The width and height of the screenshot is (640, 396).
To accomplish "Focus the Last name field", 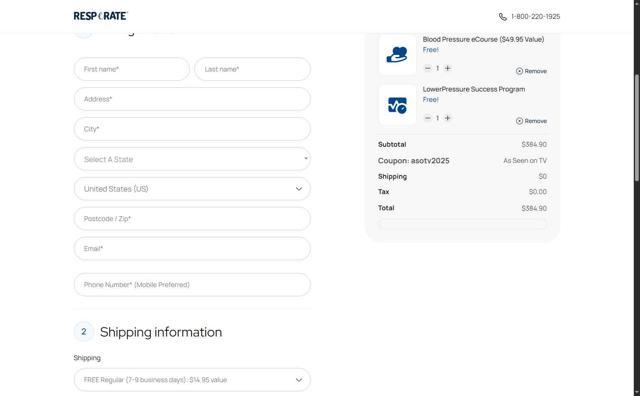I will point(252,69).
